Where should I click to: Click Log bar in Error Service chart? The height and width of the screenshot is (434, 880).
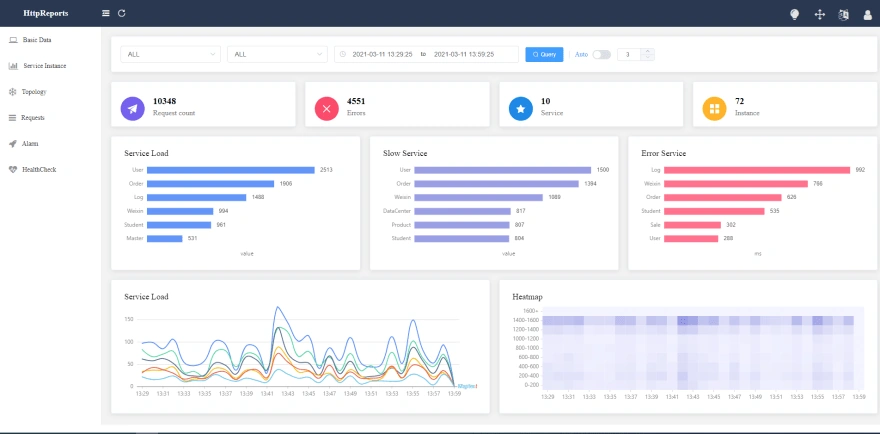point(757,170)
